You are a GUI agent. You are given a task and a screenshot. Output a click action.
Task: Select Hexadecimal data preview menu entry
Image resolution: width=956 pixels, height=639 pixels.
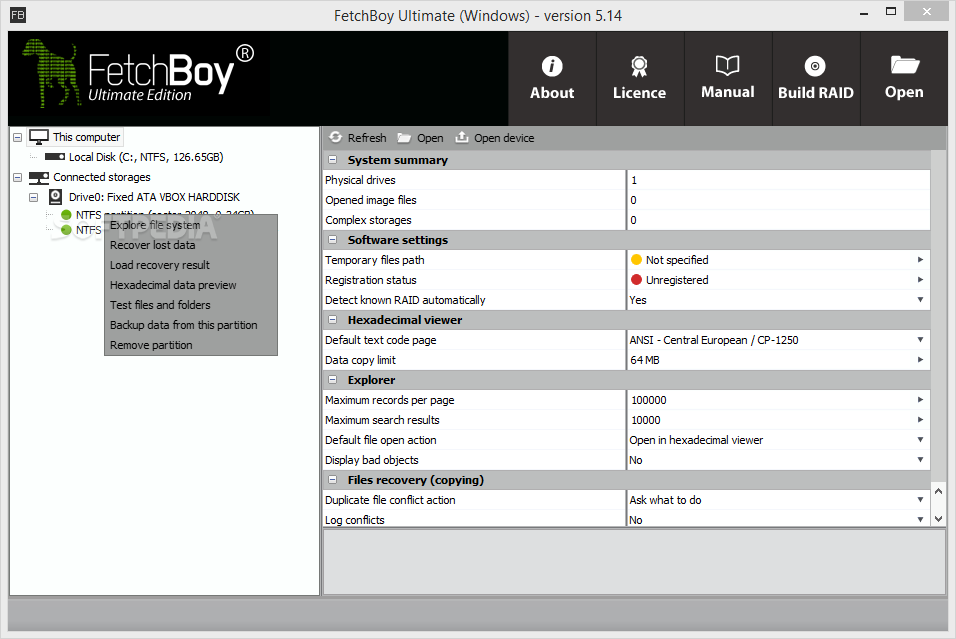click(x=191, y=285)
